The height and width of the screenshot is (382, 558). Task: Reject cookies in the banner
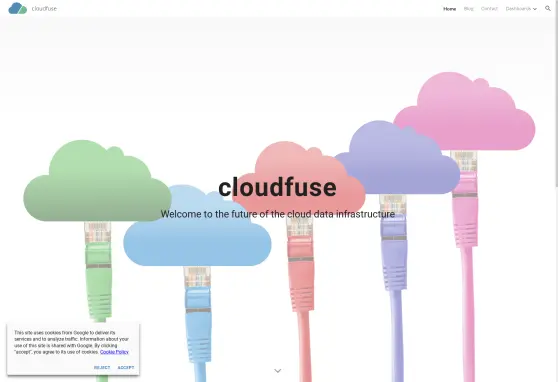point(102,367)
